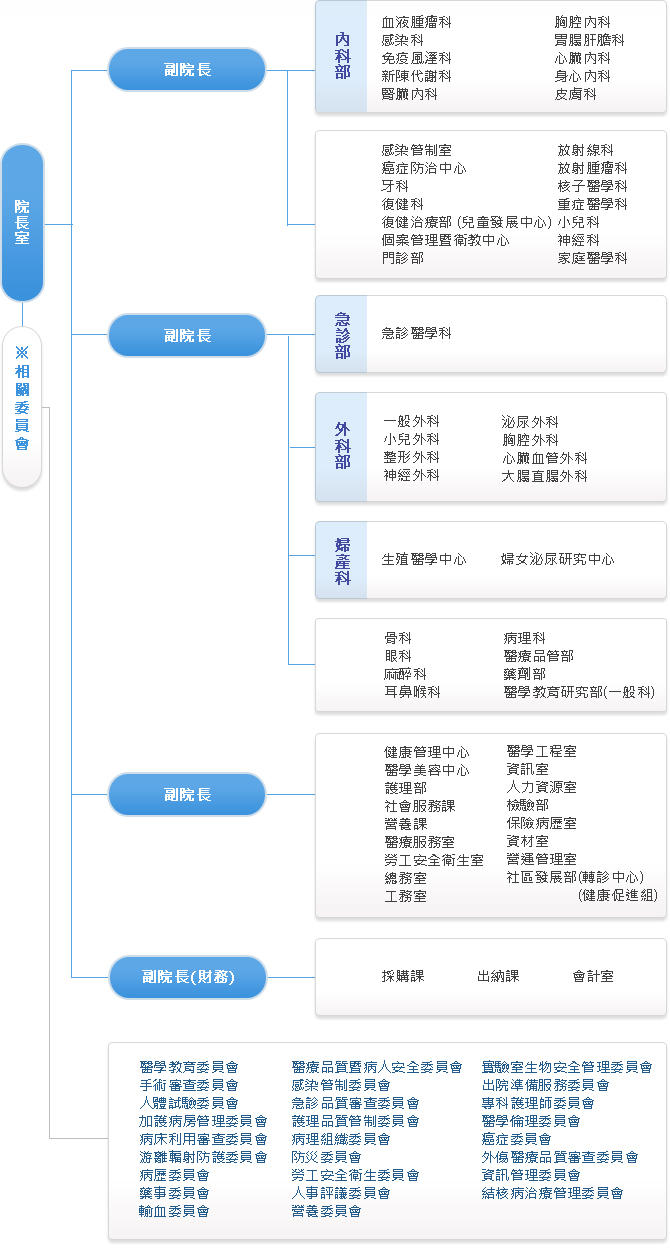Click the 感染管制委員會 link
The image size is (670, 1250).
[340, 1085]
